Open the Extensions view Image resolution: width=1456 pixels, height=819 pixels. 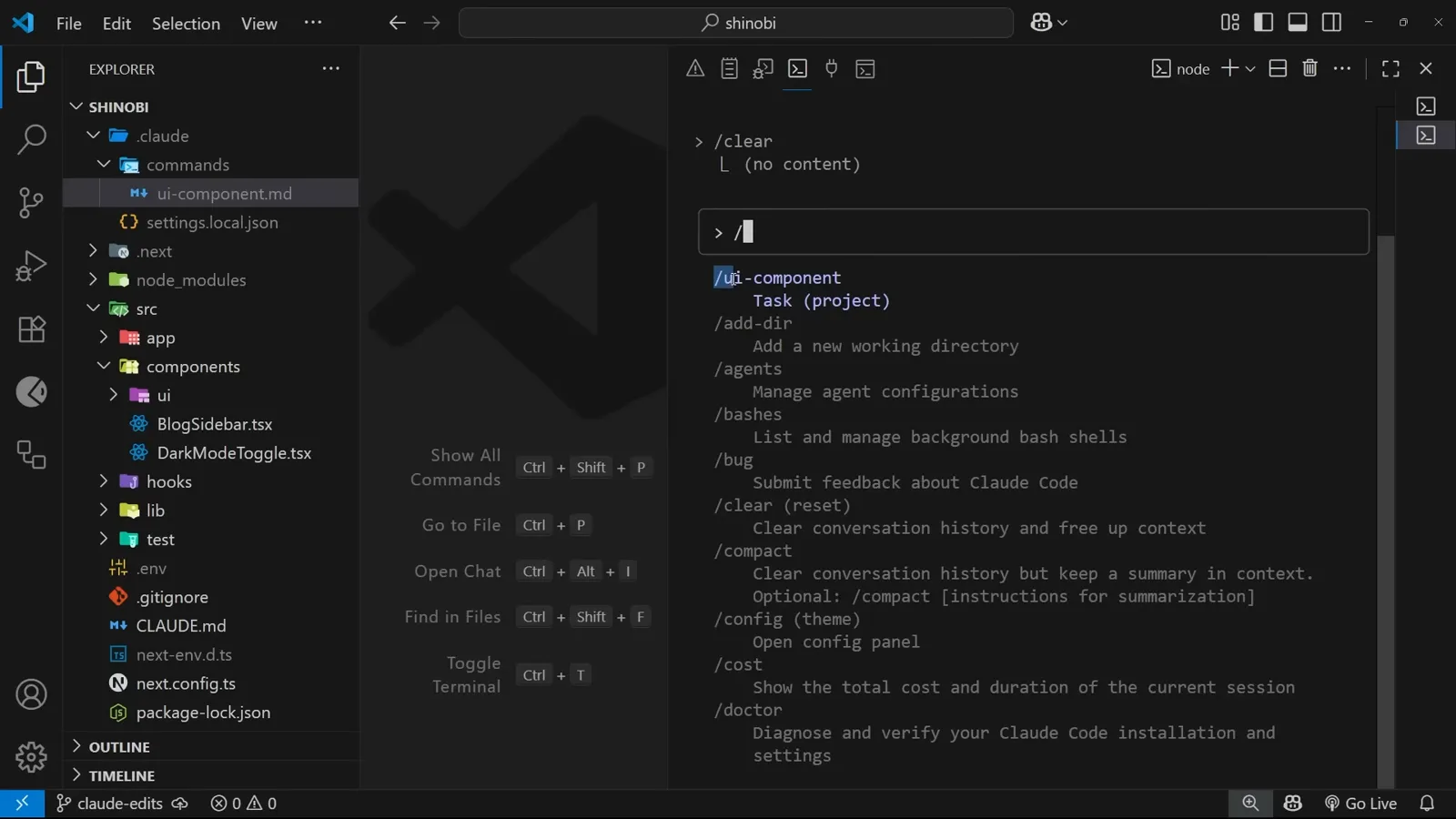31,329
